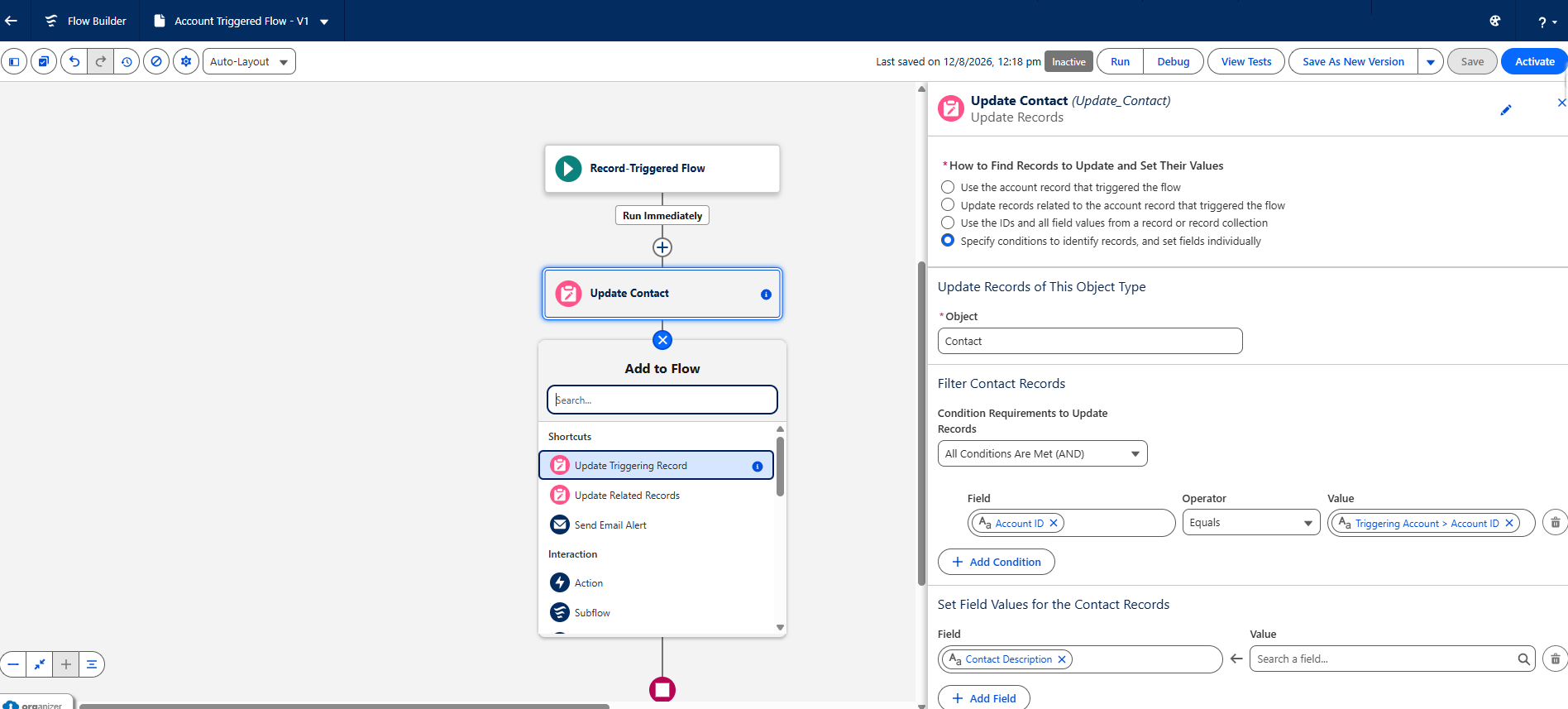This screenshot has height=709, width=1568.
Task: Delete the Account ID filter condition
Action: click(1555, 523)
